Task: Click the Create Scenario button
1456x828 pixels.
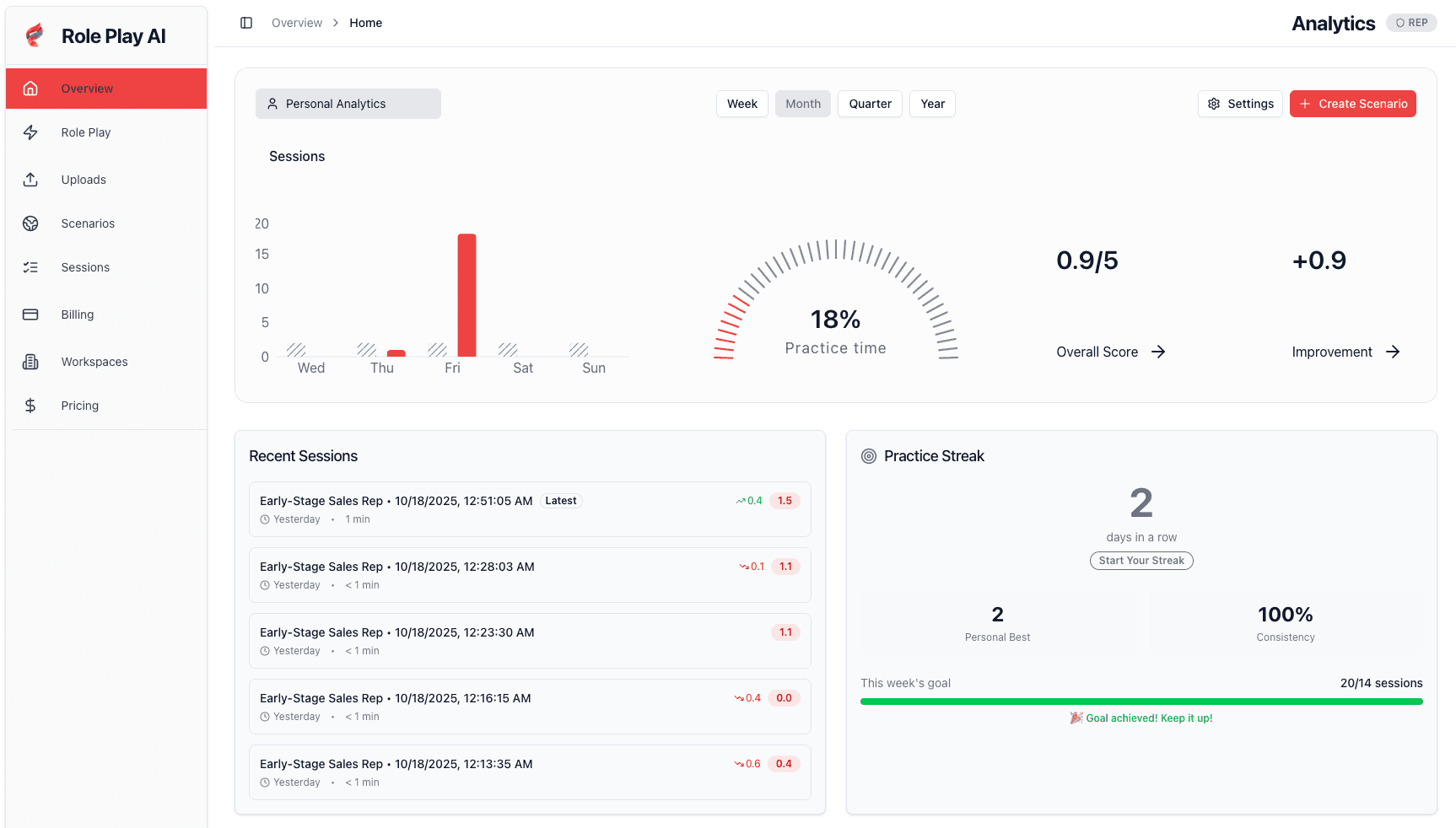Action: [1353, 103]
